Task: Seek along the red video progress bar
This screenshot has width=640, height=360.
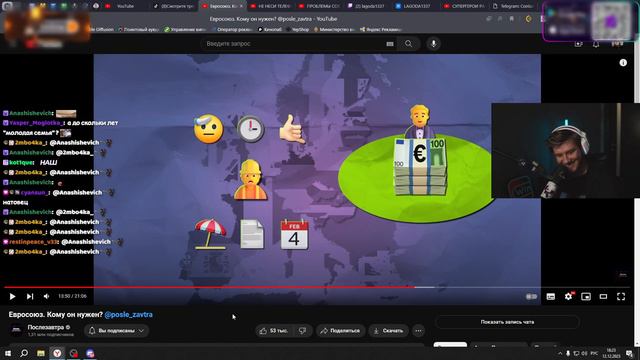Action: point(209,287)
